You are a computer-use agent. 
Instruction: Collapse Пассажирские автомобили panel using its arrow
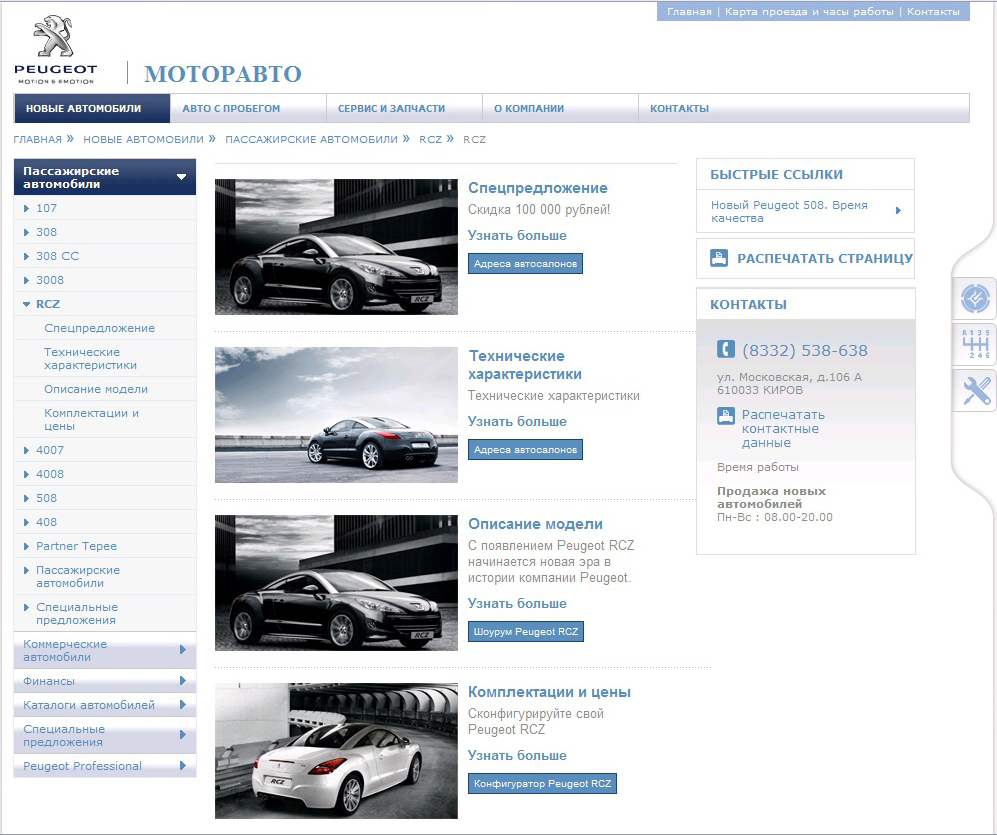pos(181,176)
